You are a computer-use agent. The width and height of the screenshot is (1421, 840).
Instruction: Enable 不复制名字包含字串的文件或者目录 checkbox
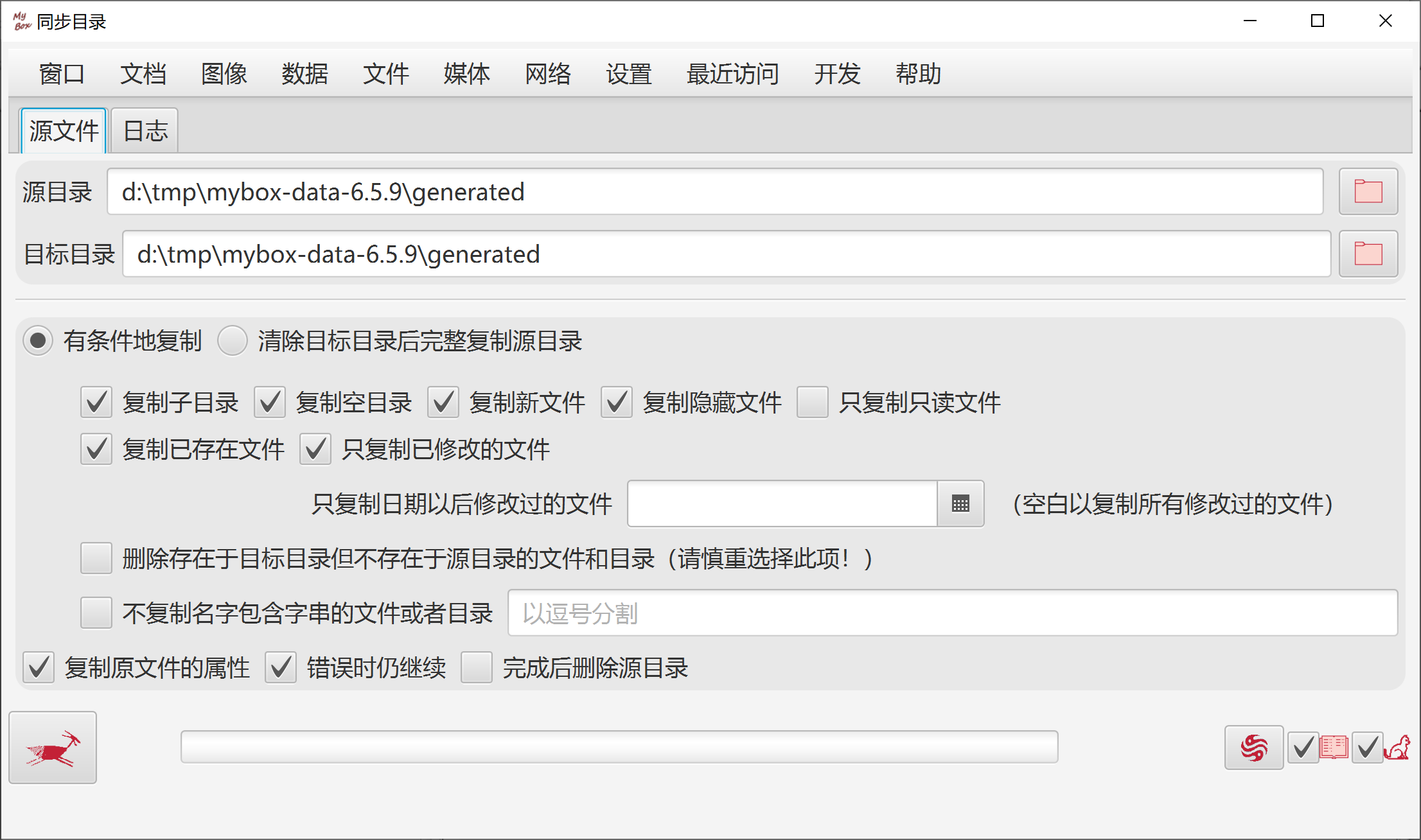pos(96,613)
